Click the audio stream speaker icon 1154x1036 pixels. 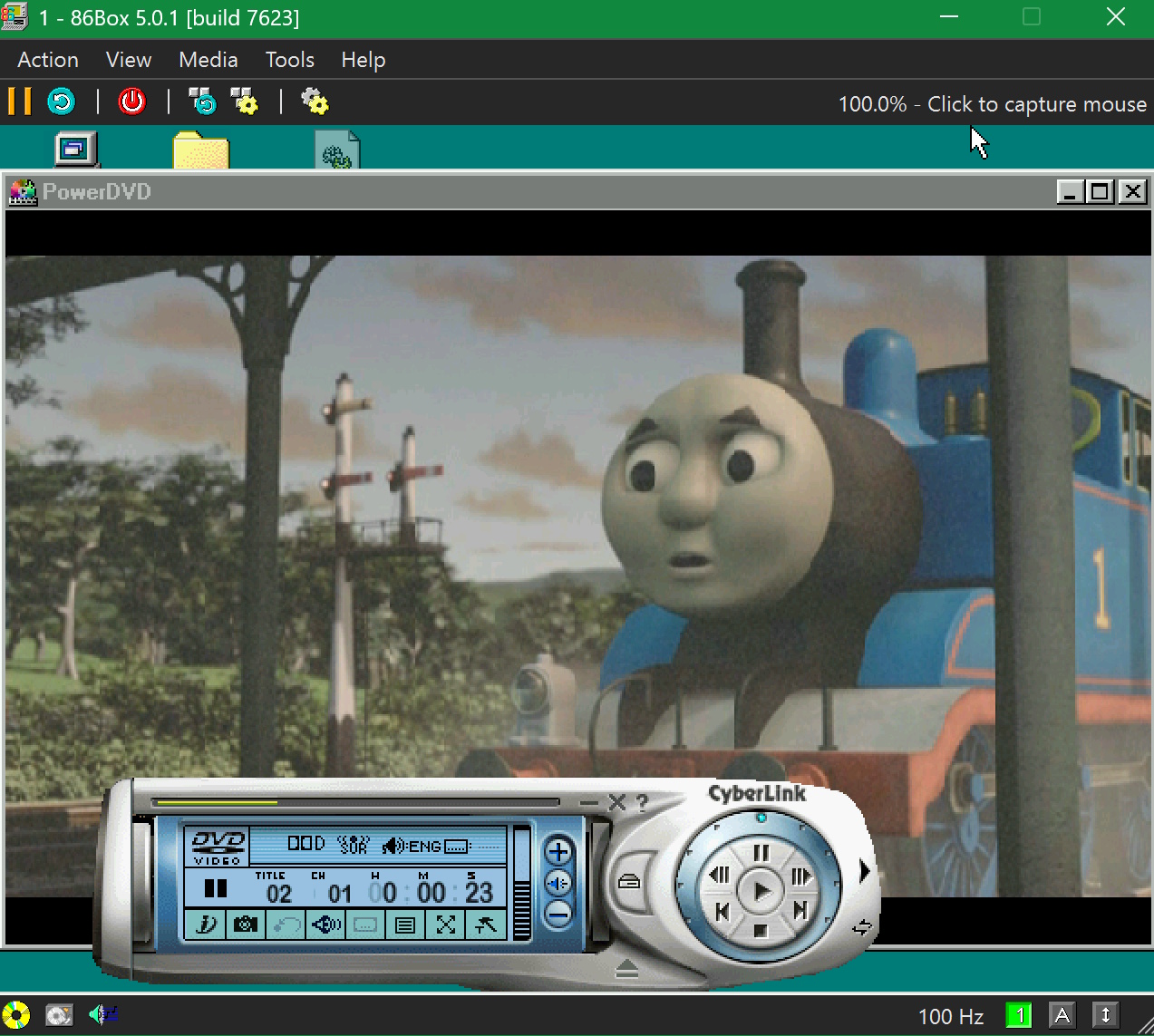tap(325, 925)
